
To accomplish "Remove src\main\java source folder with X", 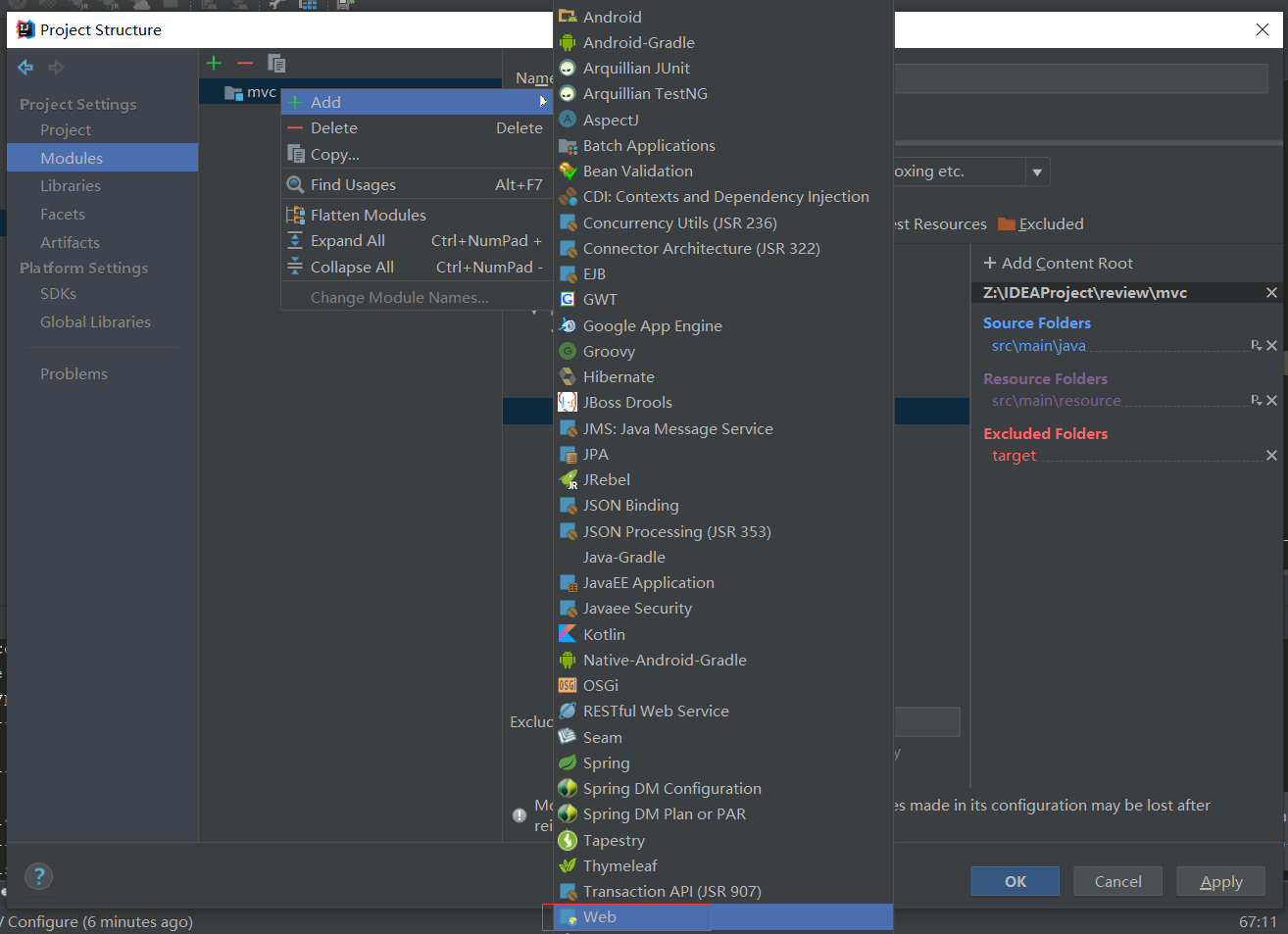I will (x=1271, y=345).
